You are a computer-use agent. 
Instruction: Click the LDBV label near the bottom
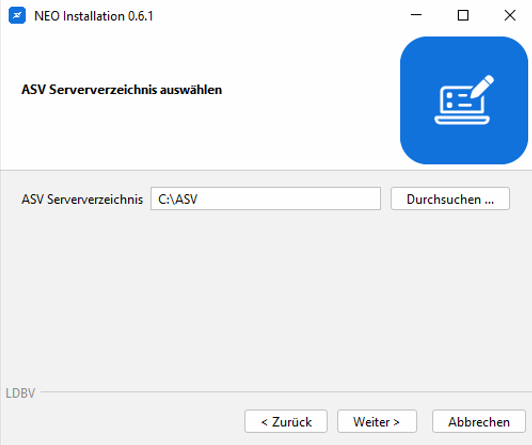coord(20,393)
